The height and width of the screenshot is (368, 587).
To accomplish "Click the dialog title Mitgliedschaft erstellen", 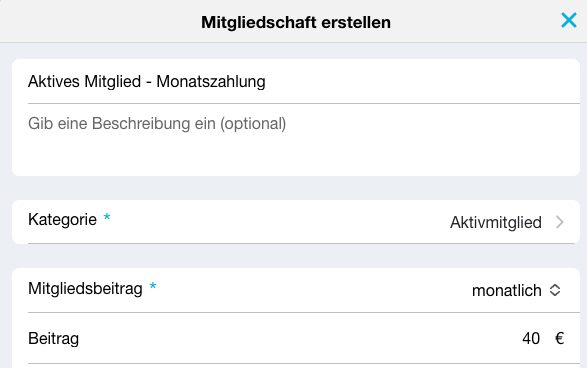I will tap(296, 22).
